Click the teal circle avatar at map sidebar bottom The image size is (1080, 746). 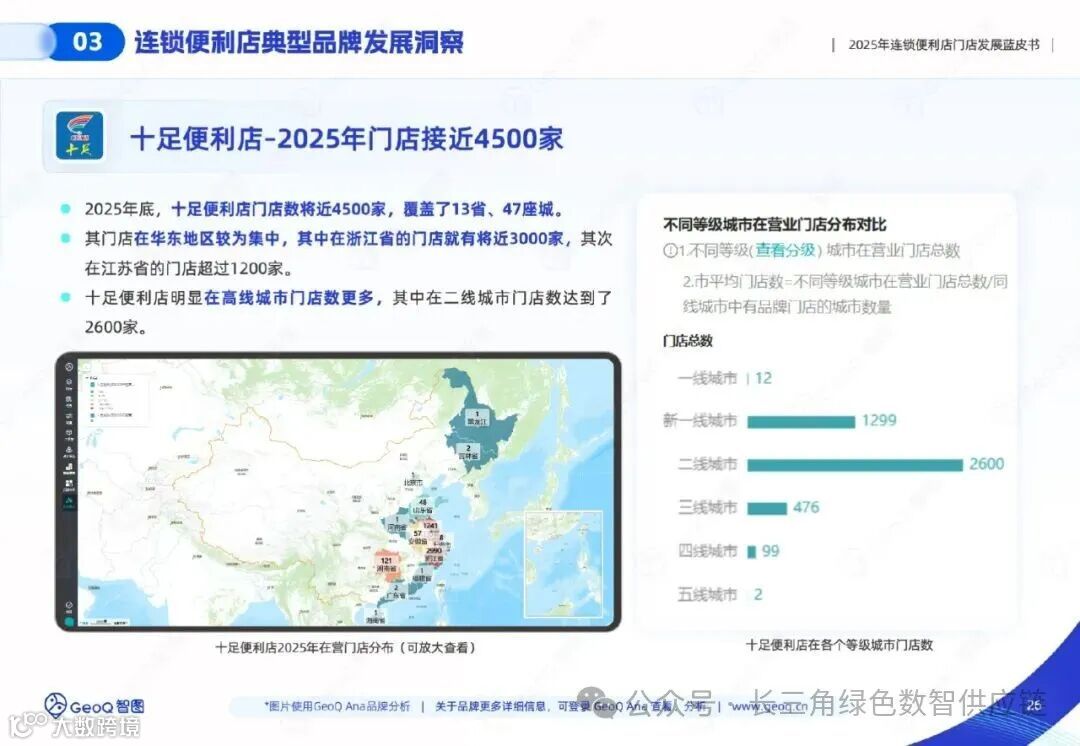click(x=69, y=621)
